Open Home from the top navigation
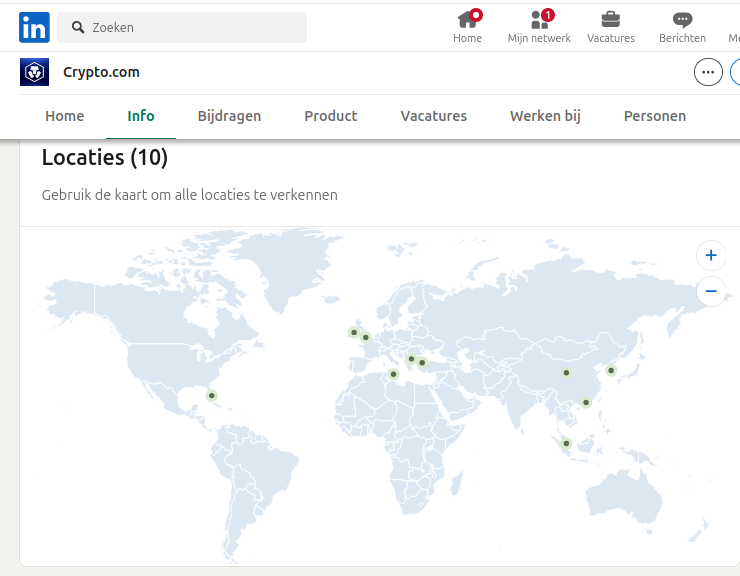 click(467, 27)
